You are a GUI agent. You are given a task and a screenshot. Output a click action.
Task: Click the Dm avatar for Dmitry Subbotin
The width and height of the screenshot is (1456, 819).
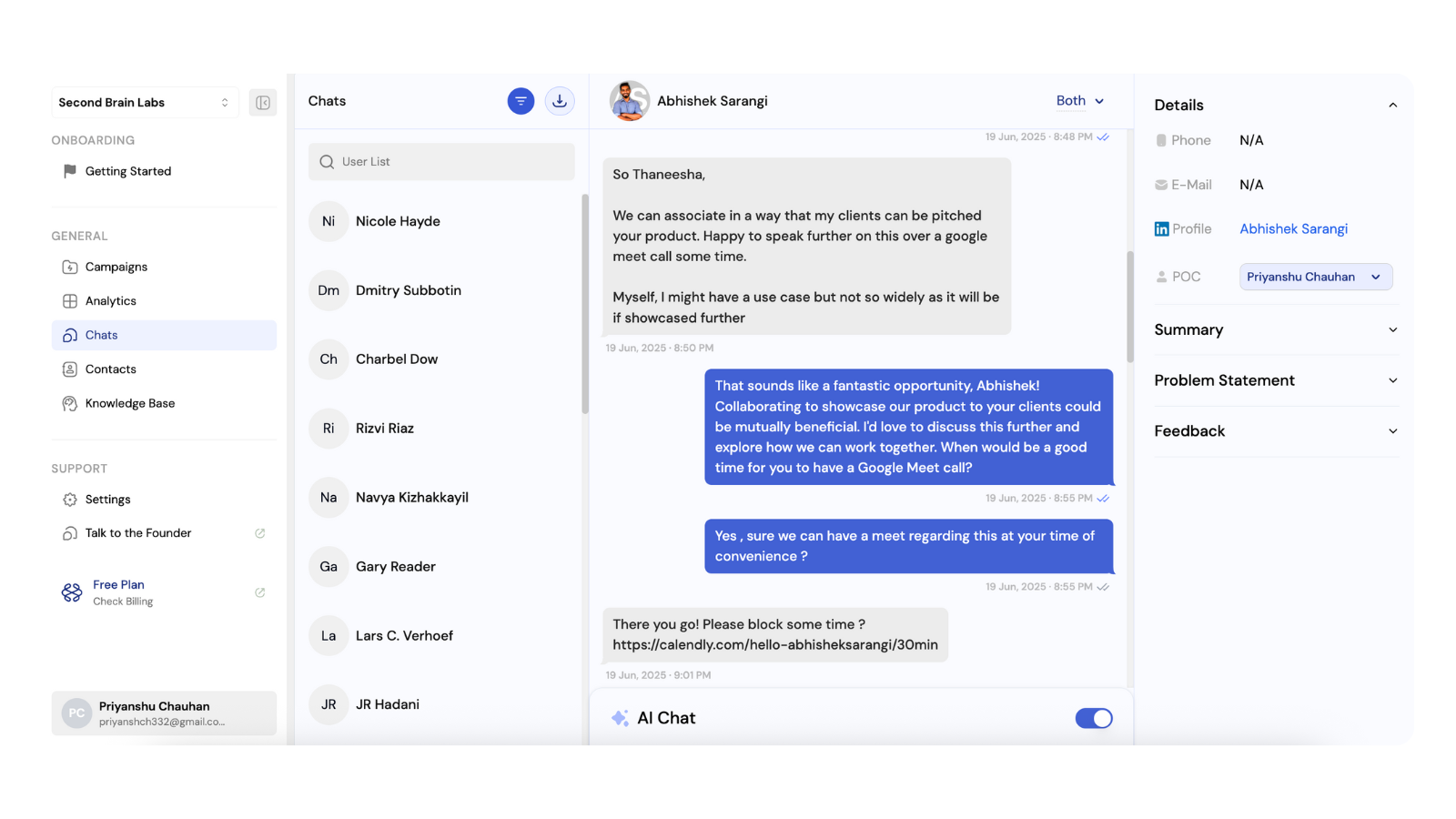pyautogui.click(x=329, y=290)
